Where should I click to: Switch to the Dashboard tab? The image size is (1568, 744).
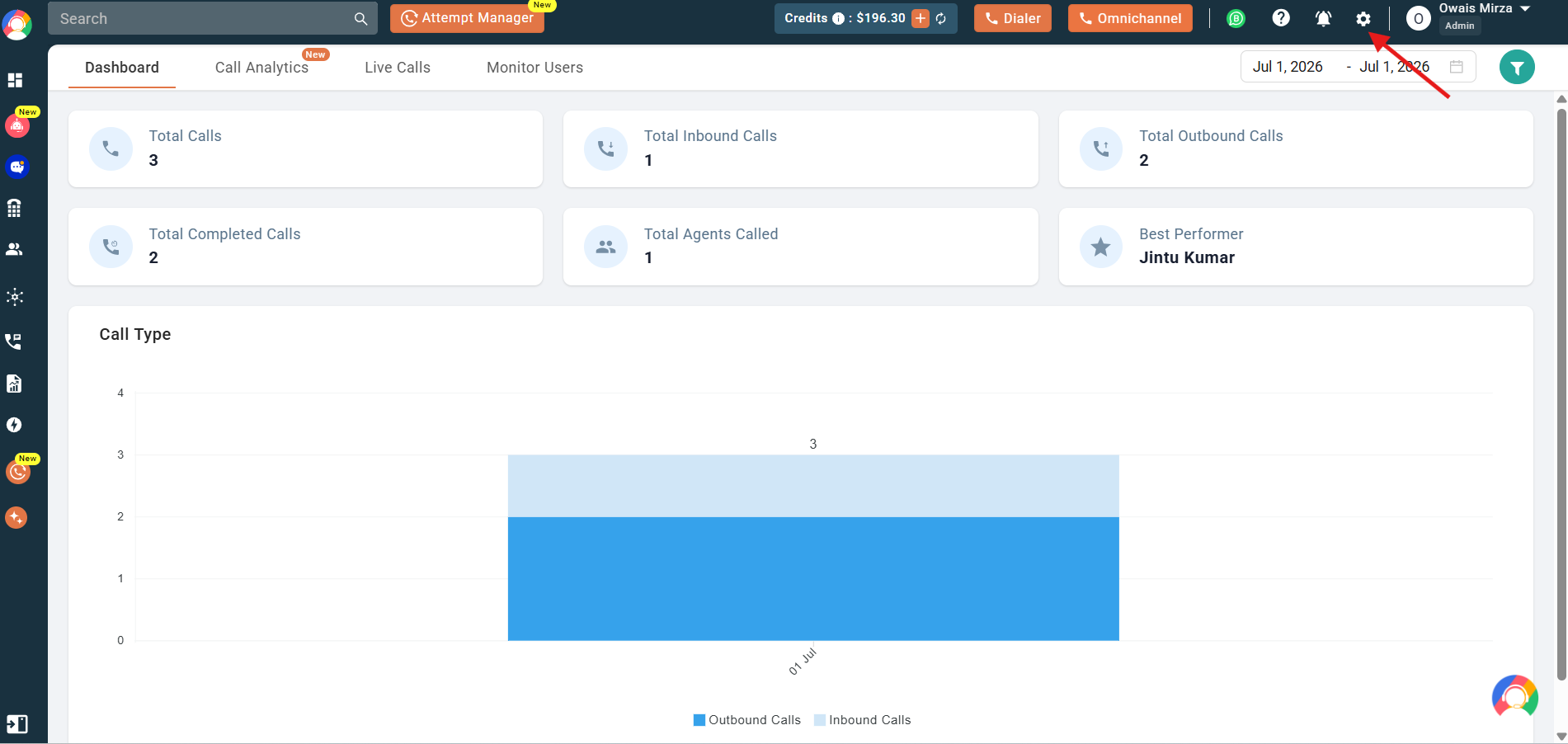[x=122, y=68]
